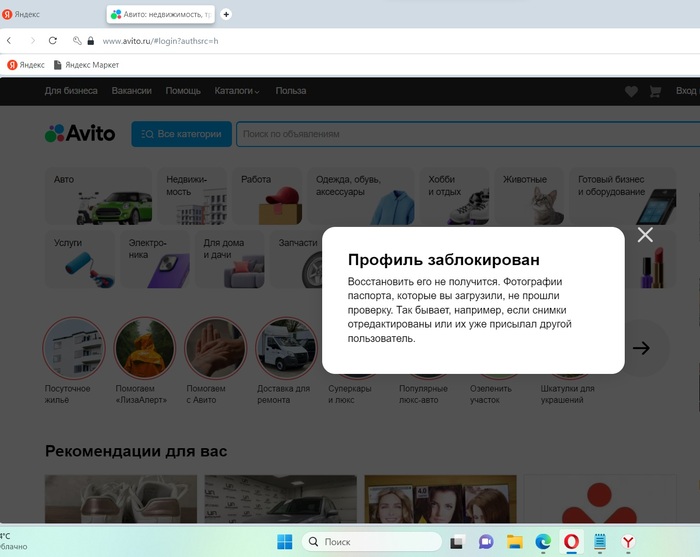Image resolution: width=700 pixels, height=557 pixels.
Task: Open the hair dye recommendation listing
Action: (x=440, y=499)
